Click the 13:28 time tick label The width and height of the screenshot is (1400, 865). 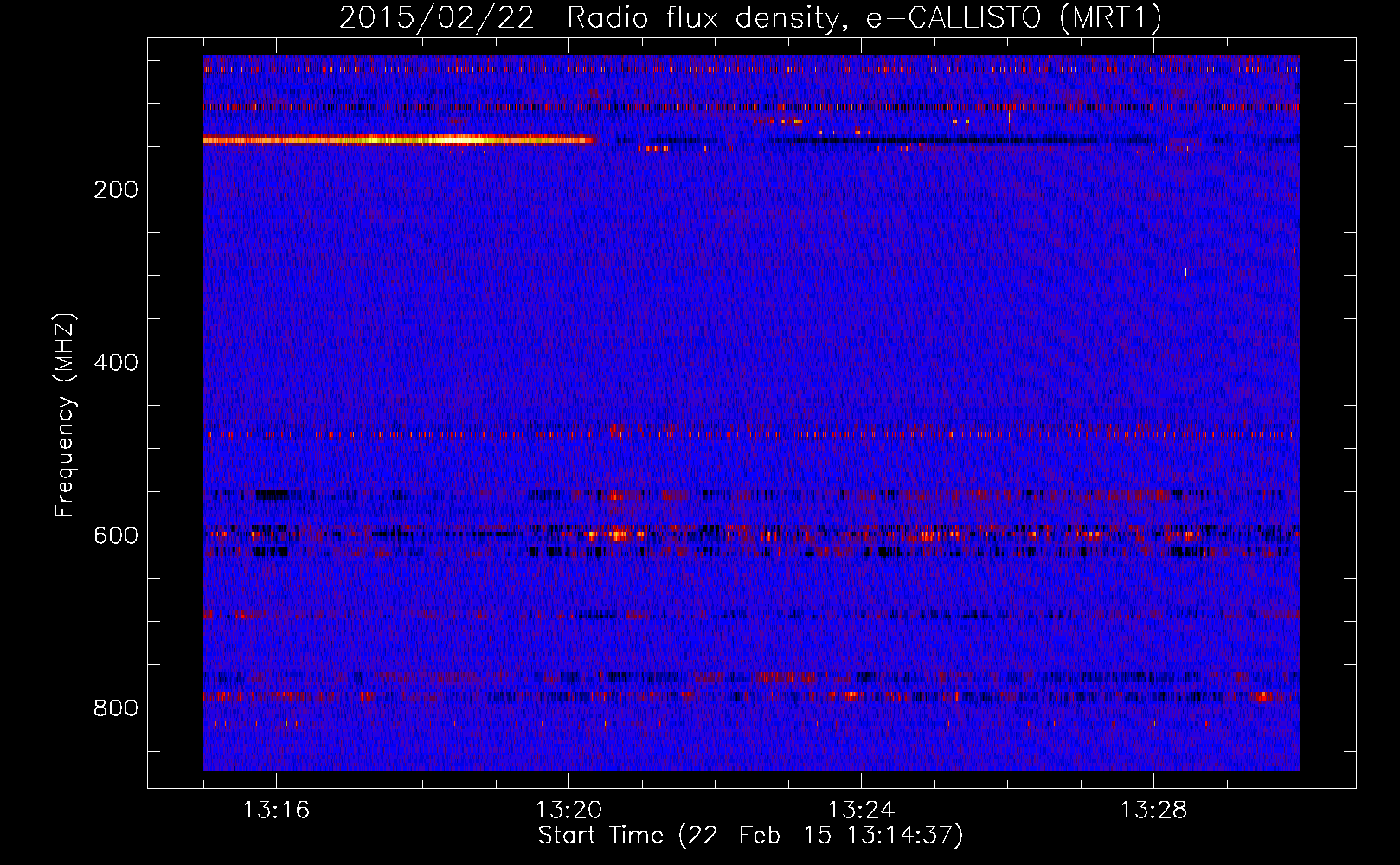(1153, 811)
